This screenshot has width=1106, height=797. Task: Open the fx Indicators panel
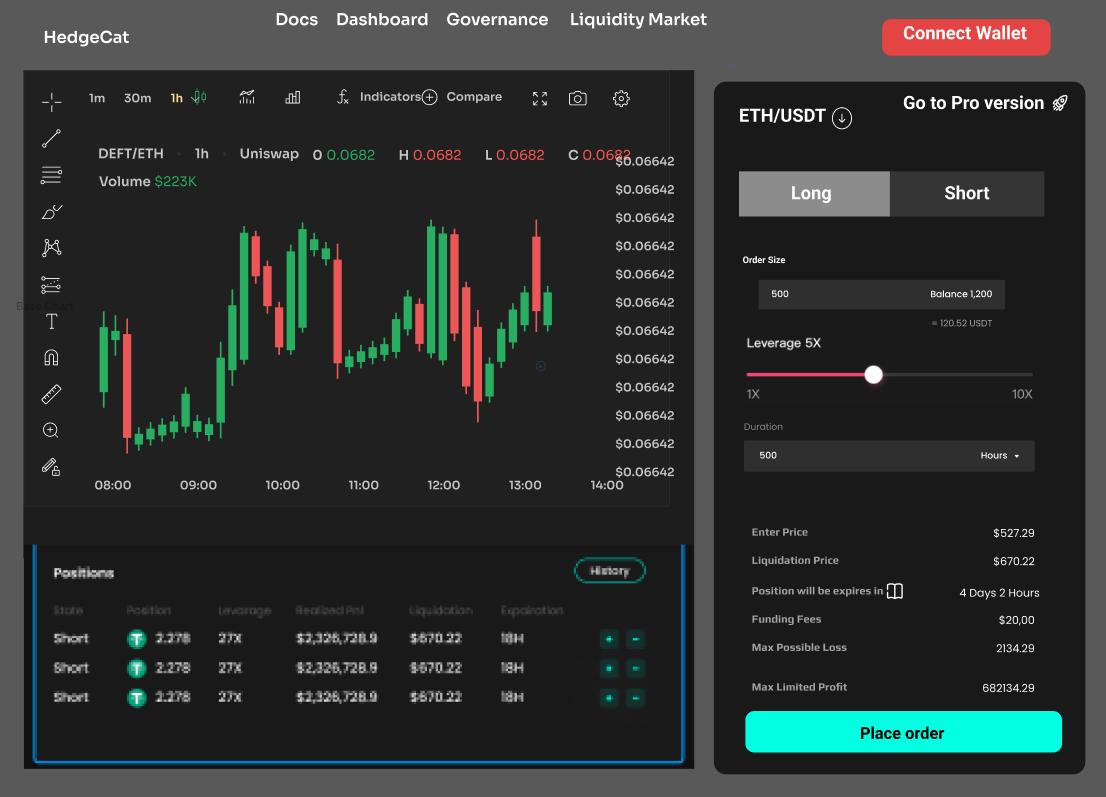[381, 97]
